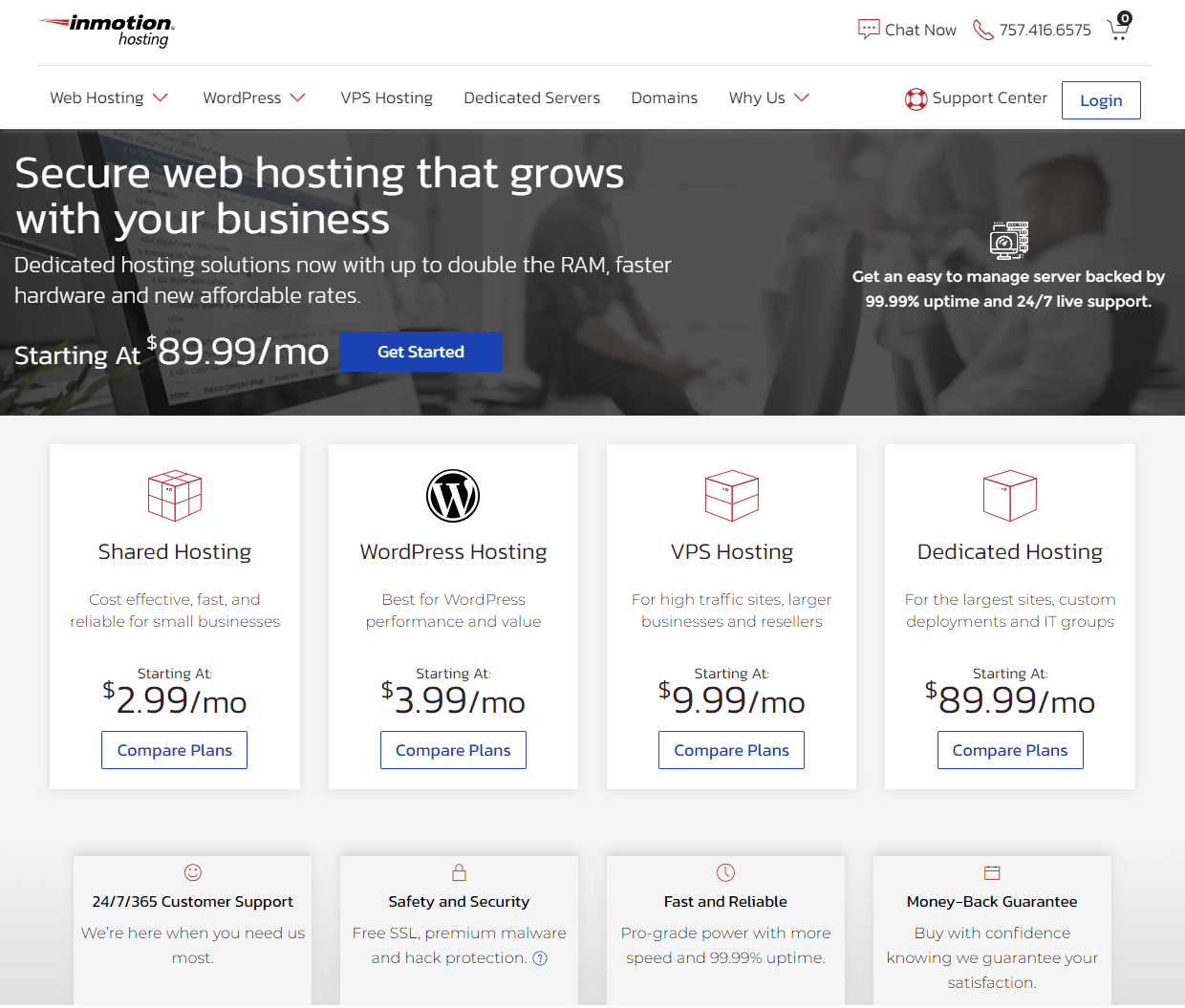Viewport: 1185px width, 1008px height.
Task: Click the Dedicated Hosting cube icon
Action: pyautogui.click(x=1010, y=496)
